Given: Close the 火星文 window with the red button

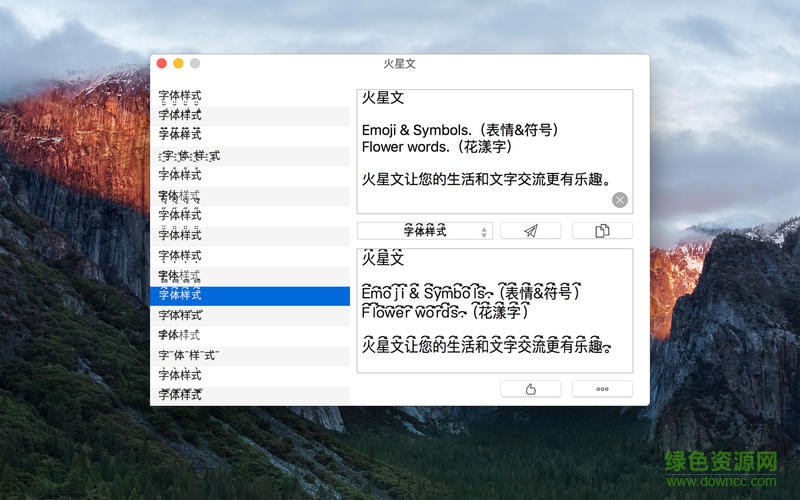Looking at the screenshot, I should 162,63.
